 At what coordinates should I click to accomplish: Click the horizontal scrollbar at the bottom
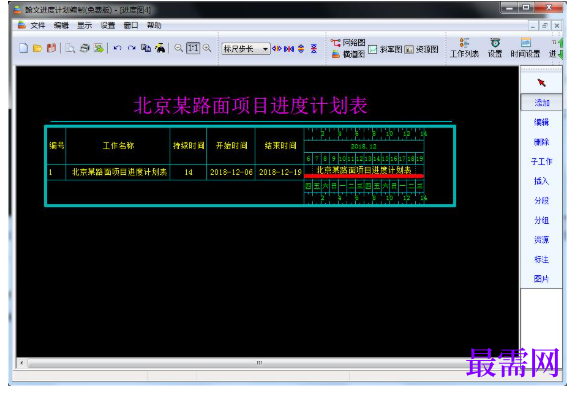click(x=259, y=363)
